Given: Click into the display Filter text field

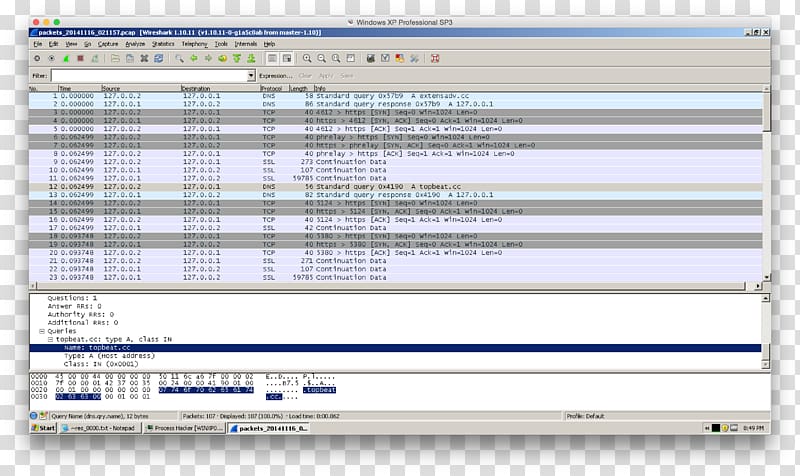Looking at the screenshot, I should pyautogui.click(x=149, y=76).
